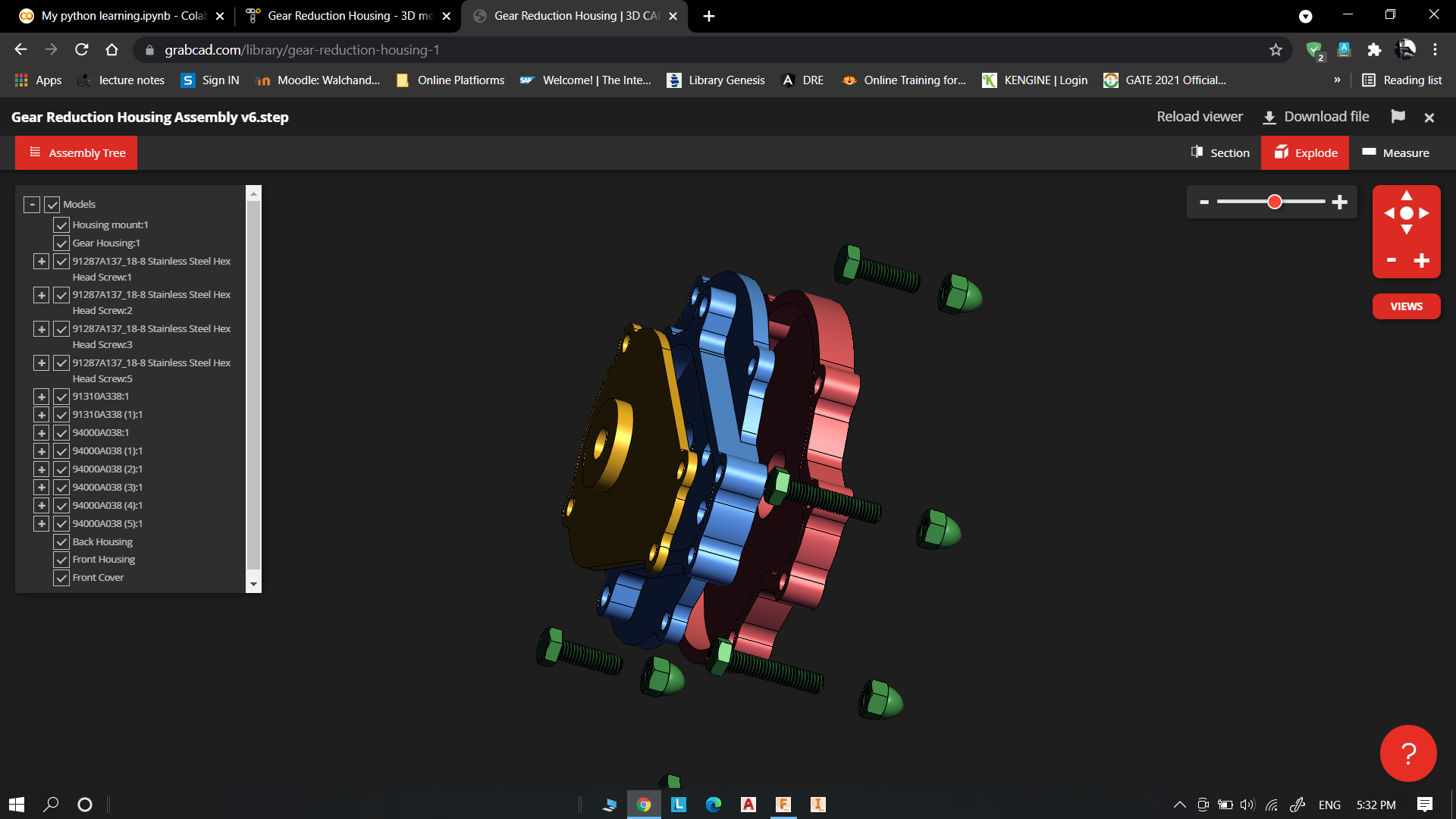Click the Section view tool icon
The image size is (1456, 819).
tap(1197, 152)
